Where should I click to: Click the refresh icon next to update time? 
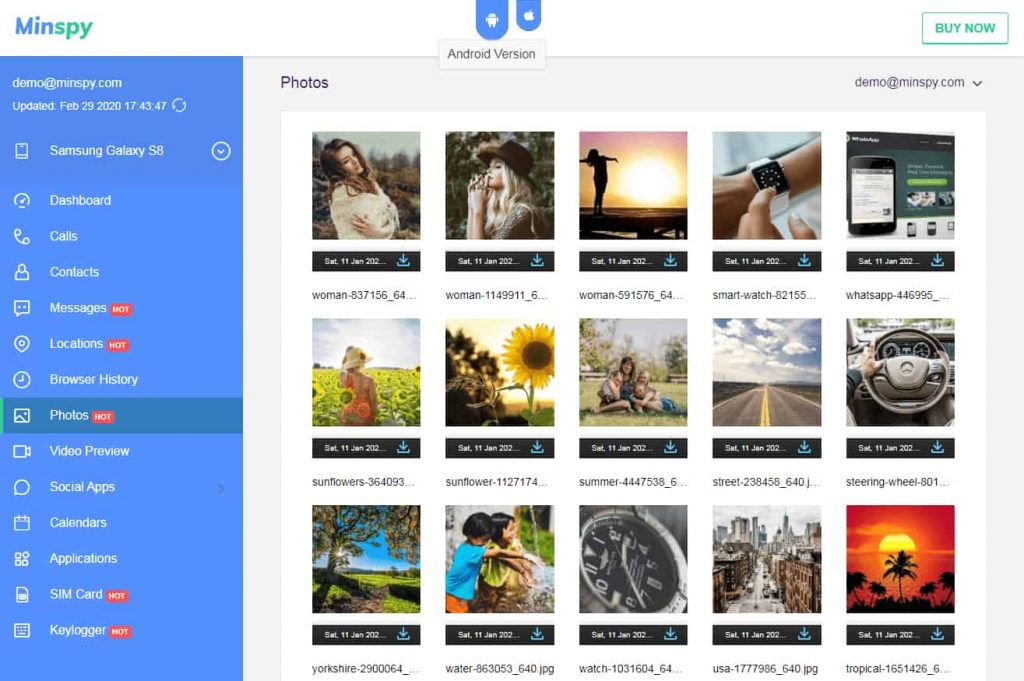[179, 105]
